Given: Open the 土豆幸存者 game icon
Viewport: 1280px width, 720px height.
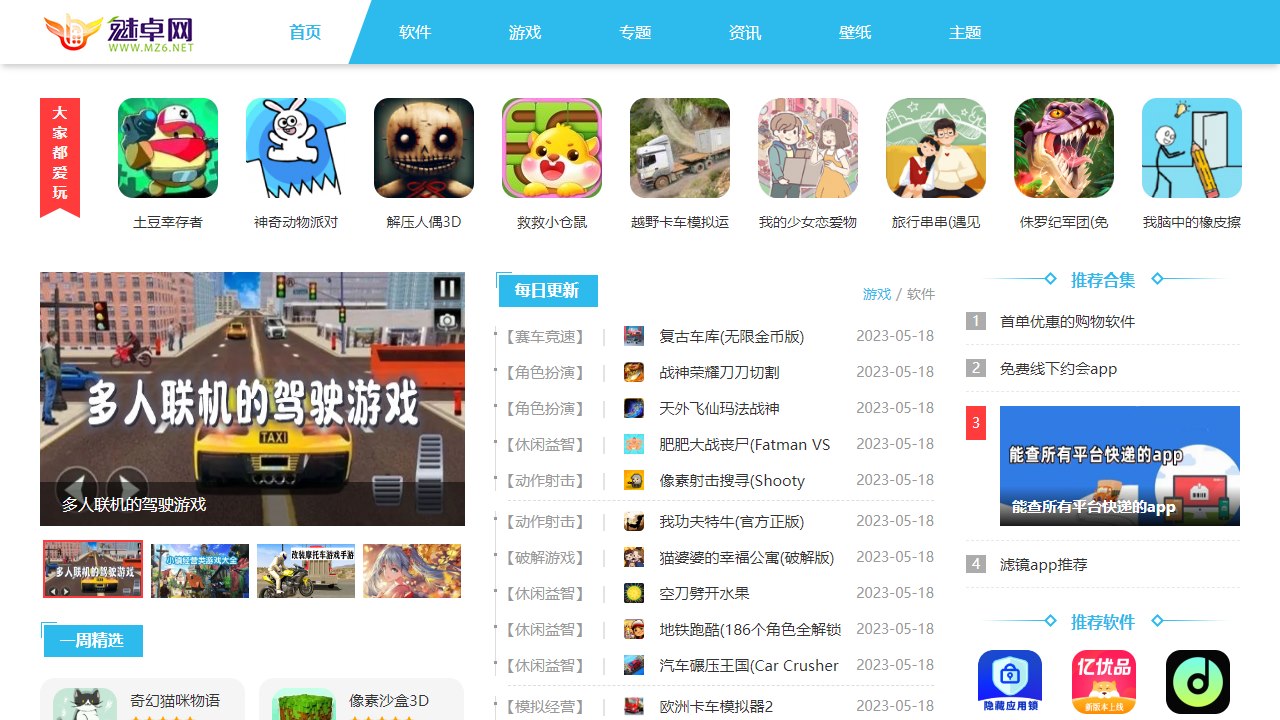Looking at the screenshot, I should click(168, 148).
